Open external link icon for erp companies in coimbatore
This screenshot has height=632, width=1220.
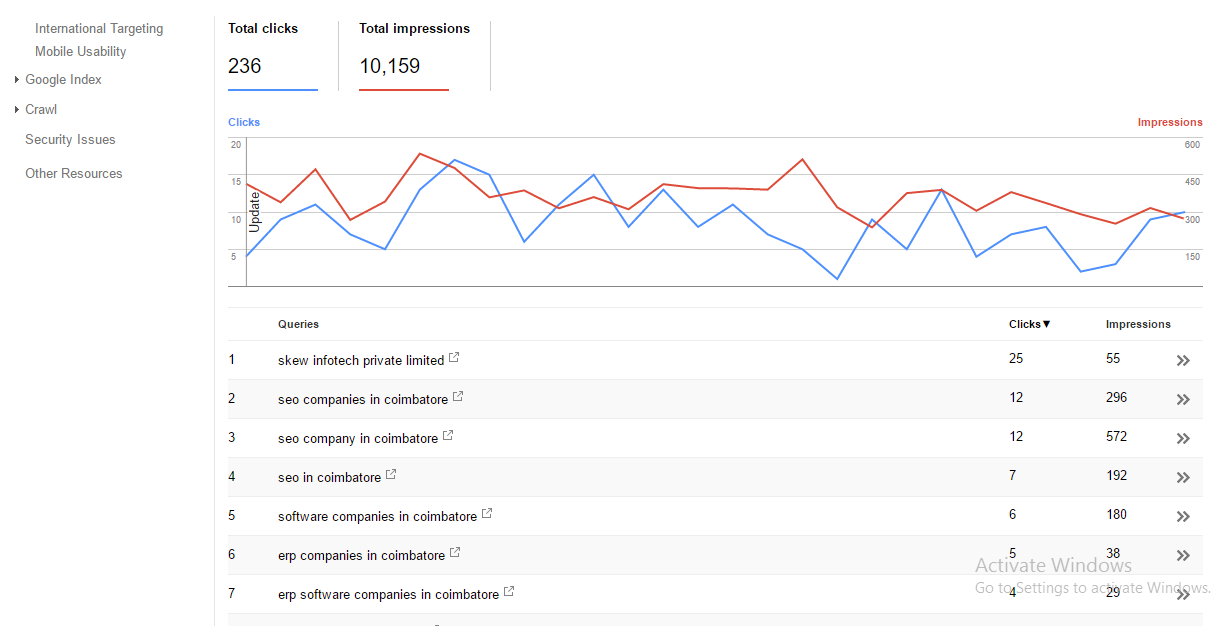455,553
